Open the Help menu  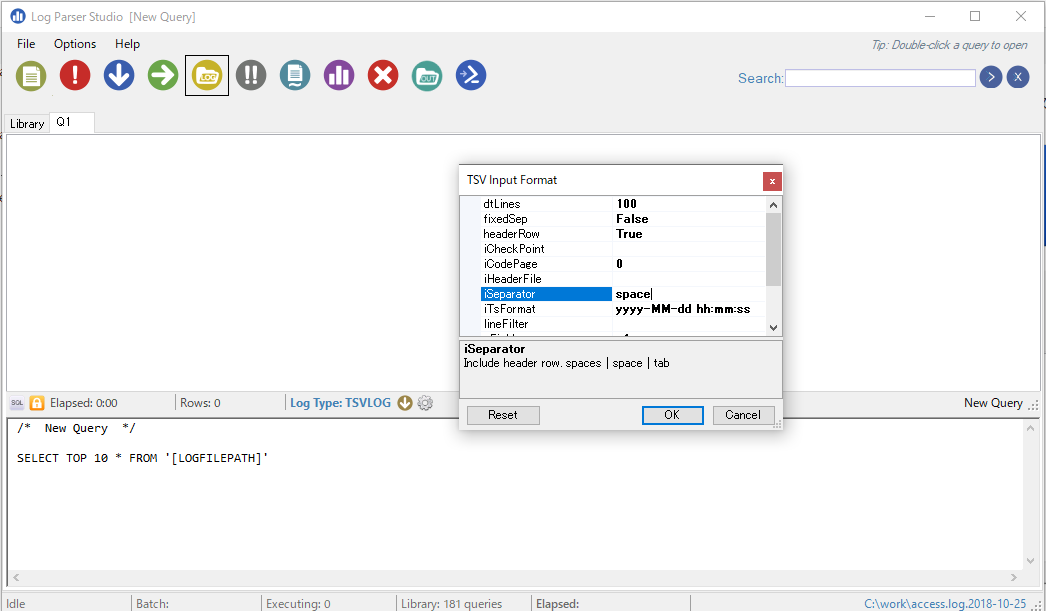[x=127, y=44]
